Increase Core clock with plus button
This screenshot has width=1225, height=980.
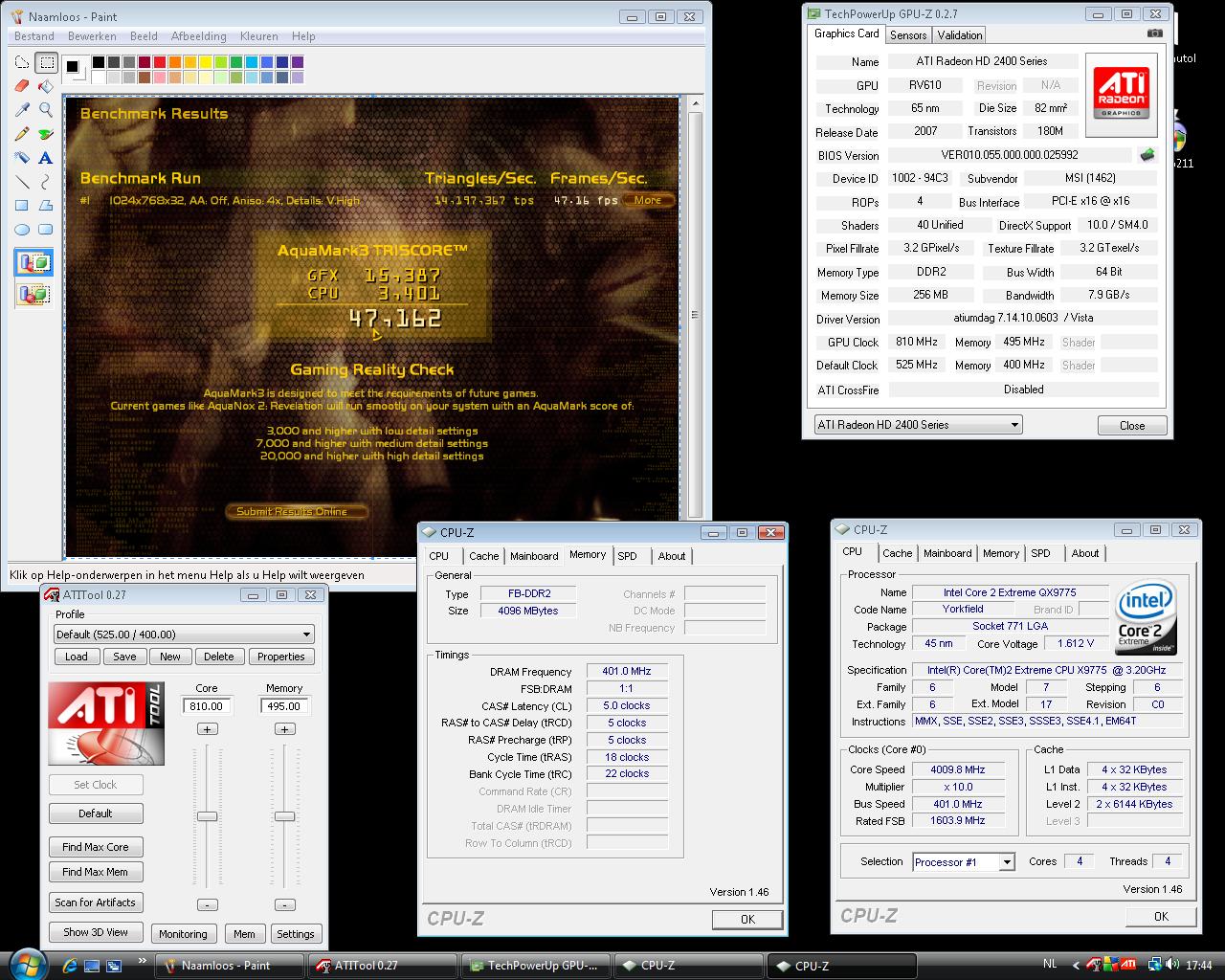[207, 729]
